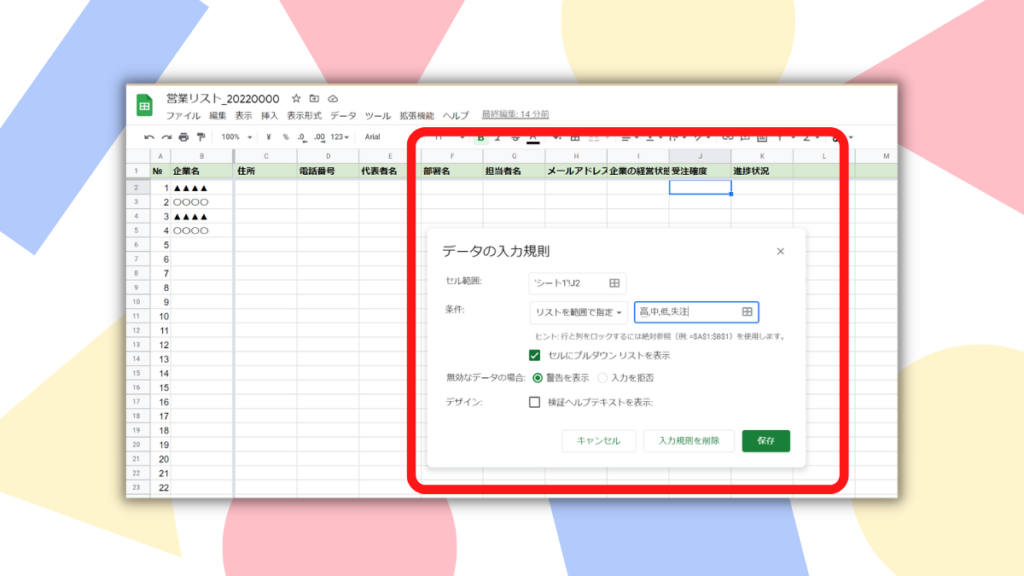Screen dimensions: 1024x576
Task: Open the Arial font dropdown
Action: 373,137
